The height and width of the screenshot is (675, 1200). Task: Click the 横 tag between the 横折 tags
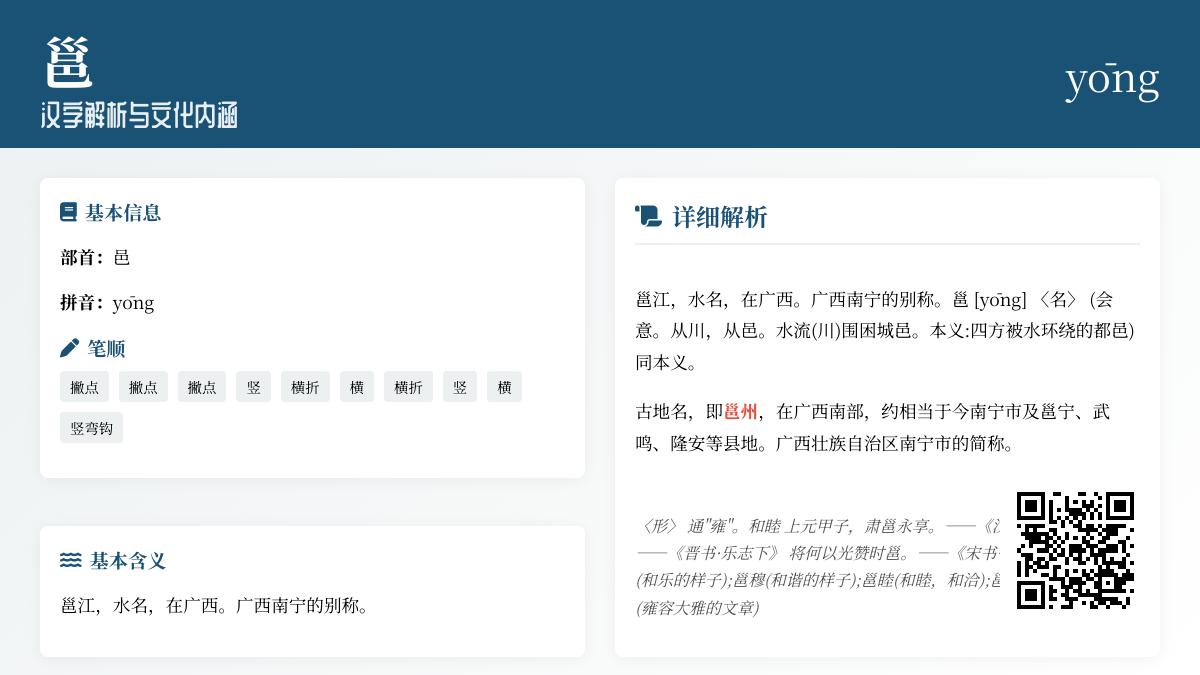coord(357,387)
